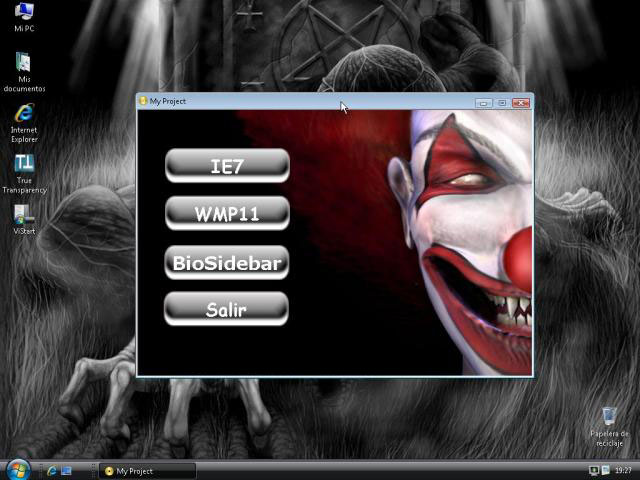640x480 pixels.
Task: Select the BioSidebar button
Action: (227, 262)
